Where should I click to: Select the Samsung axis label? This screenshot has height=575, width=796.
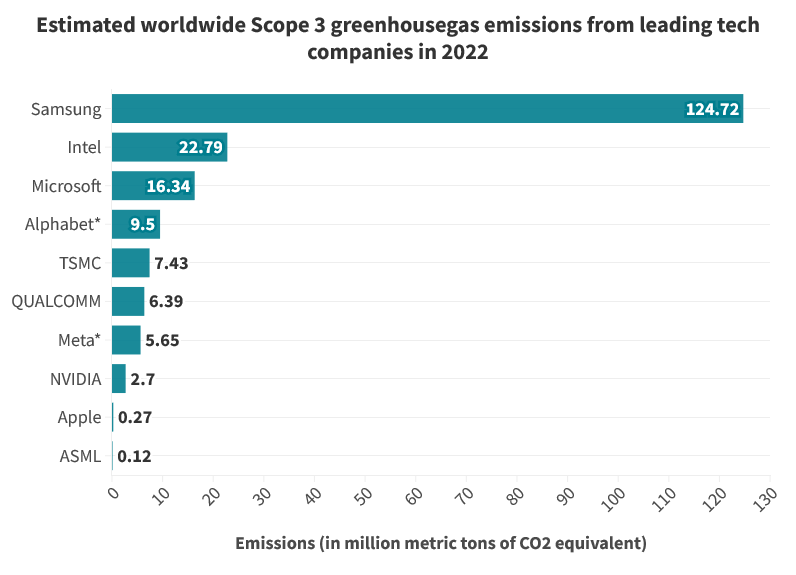[66, 109]
